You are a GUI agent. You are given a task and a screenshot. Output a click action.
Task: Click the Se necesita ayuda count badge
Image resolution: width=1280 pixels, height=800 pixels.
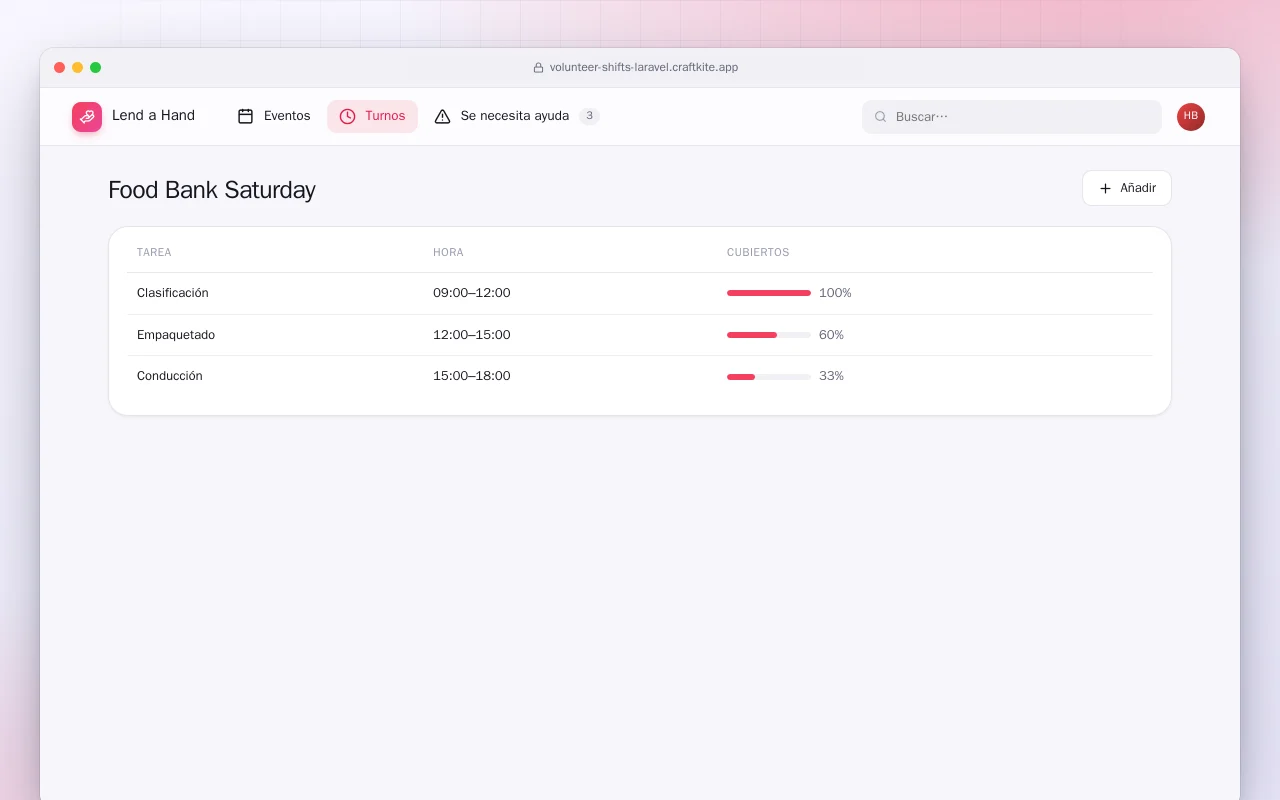pyautogui.click(x=590, y=116)
